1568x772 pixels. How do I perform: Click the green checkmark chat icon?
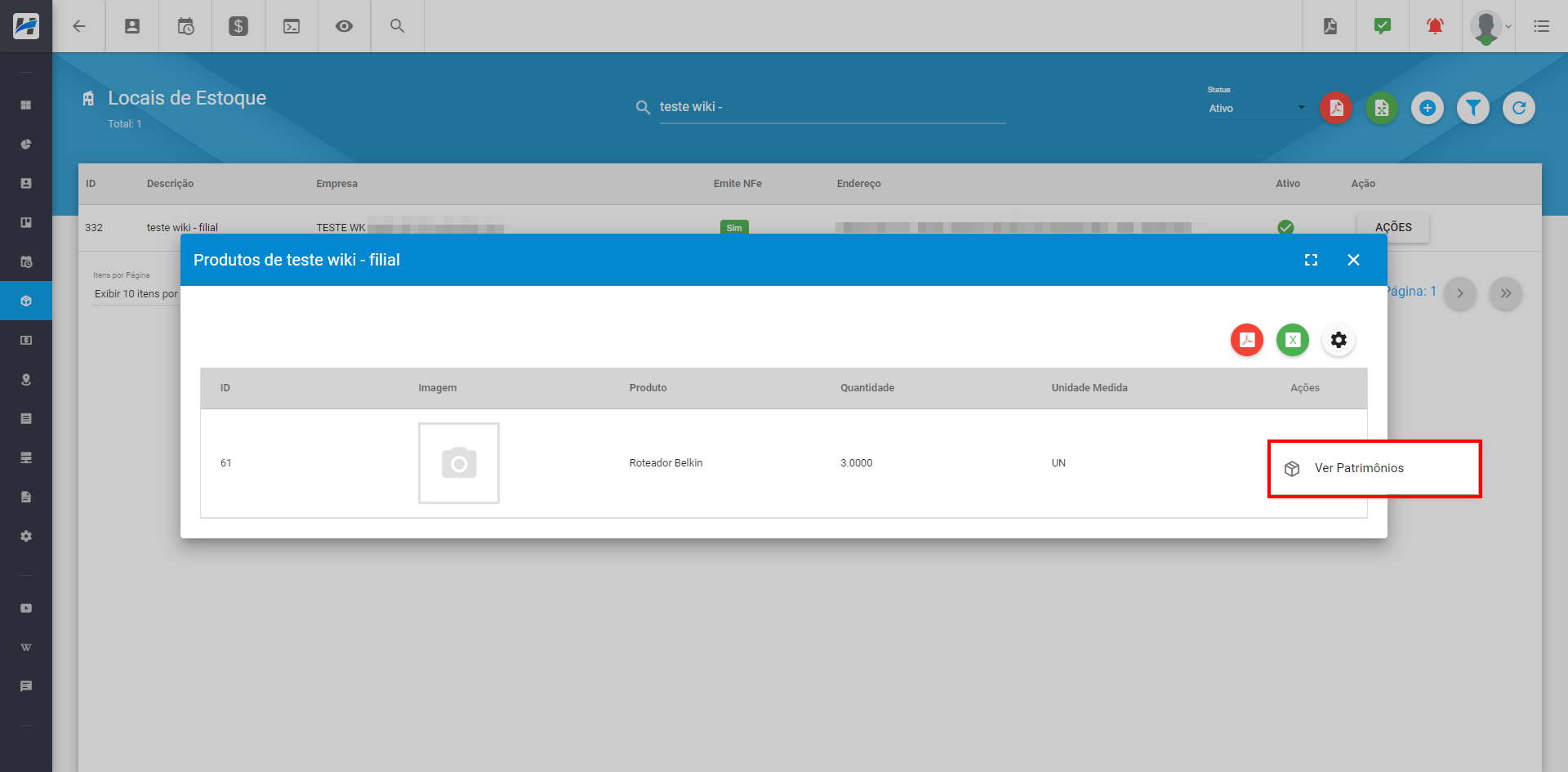(x=1383, y=26)
